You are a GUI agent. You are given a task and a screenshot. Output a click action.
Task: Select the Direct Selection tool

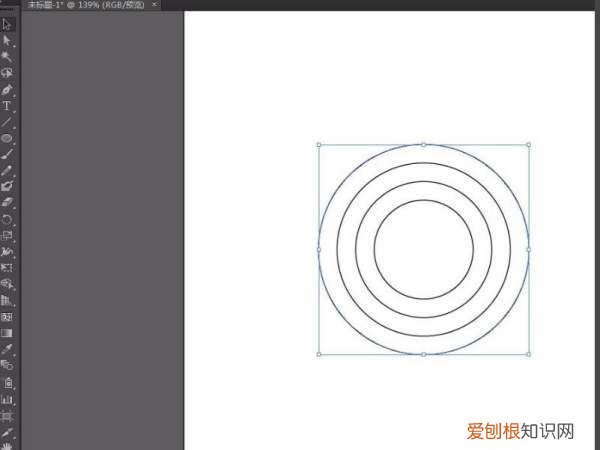click(7, 40)
